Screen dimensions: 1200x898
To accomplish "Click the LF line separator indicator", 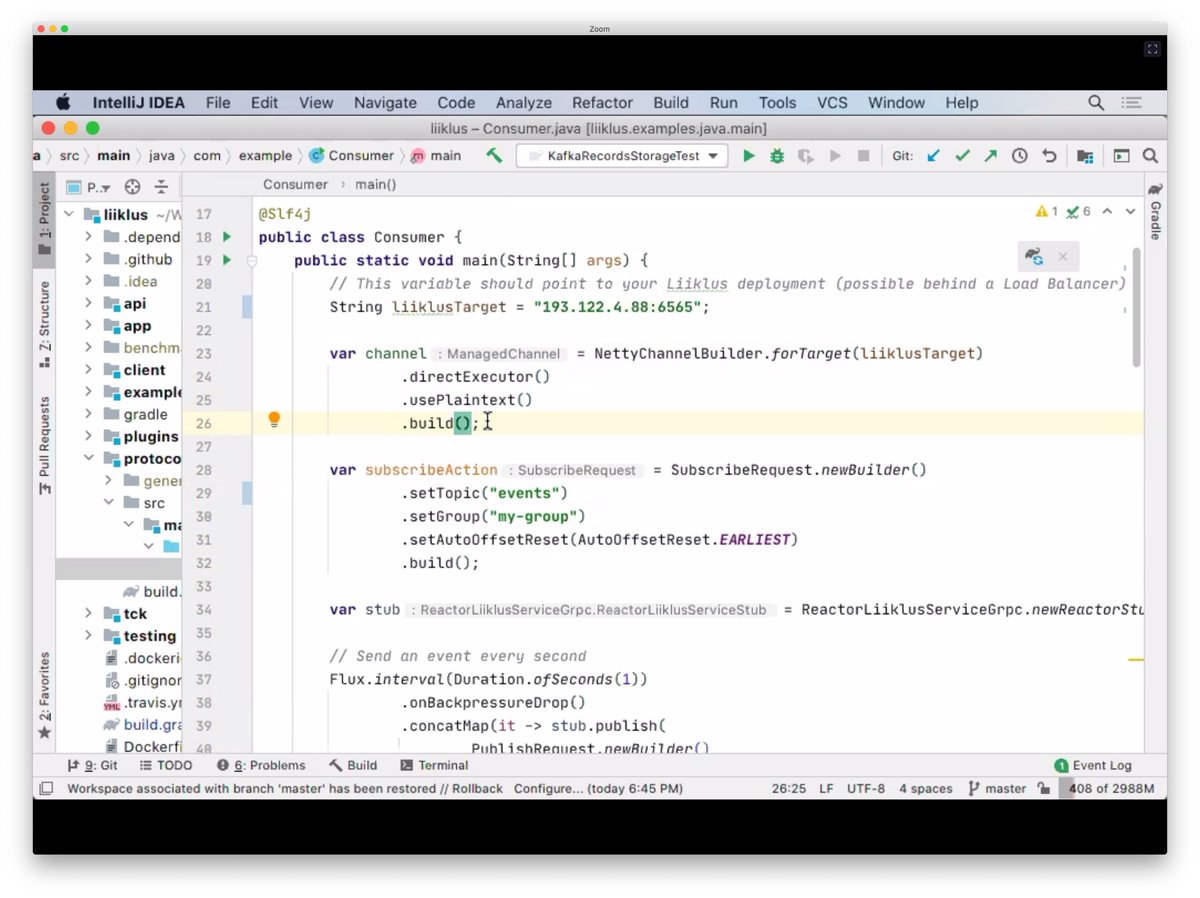I will (x=827, y=789).
